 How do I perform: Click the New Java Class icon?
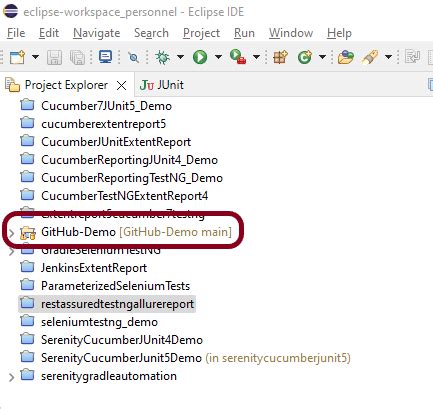tap(305, 57)
